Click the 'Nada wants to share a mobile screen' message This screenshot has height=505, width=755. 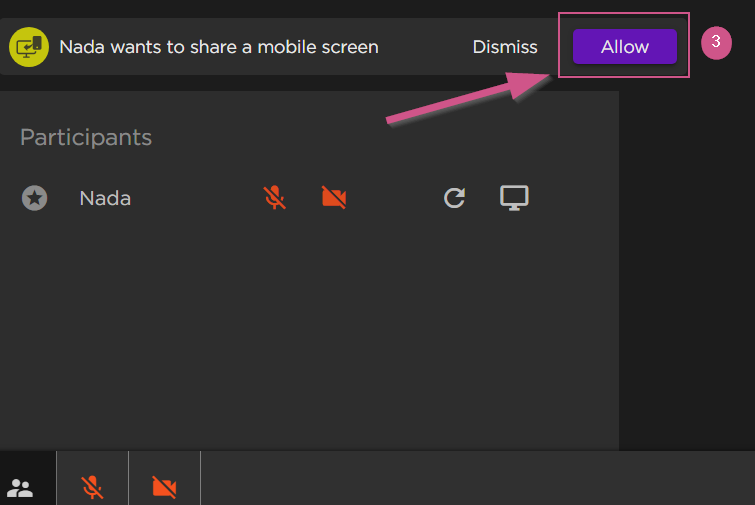tap(219, 47)
